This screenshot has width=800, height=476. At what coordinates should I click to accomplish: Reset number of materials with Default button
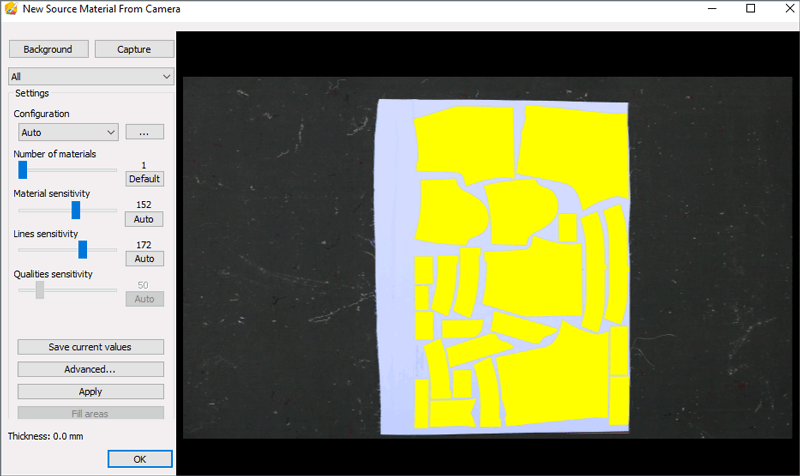[145, 179]
